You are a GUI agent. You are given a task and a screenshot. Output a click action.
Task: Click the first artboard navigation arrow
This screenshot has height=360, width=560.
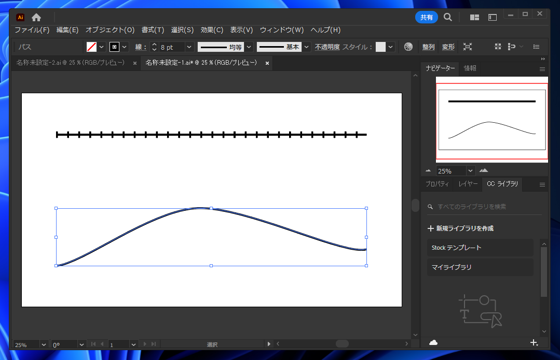click(x=93, y=344)
